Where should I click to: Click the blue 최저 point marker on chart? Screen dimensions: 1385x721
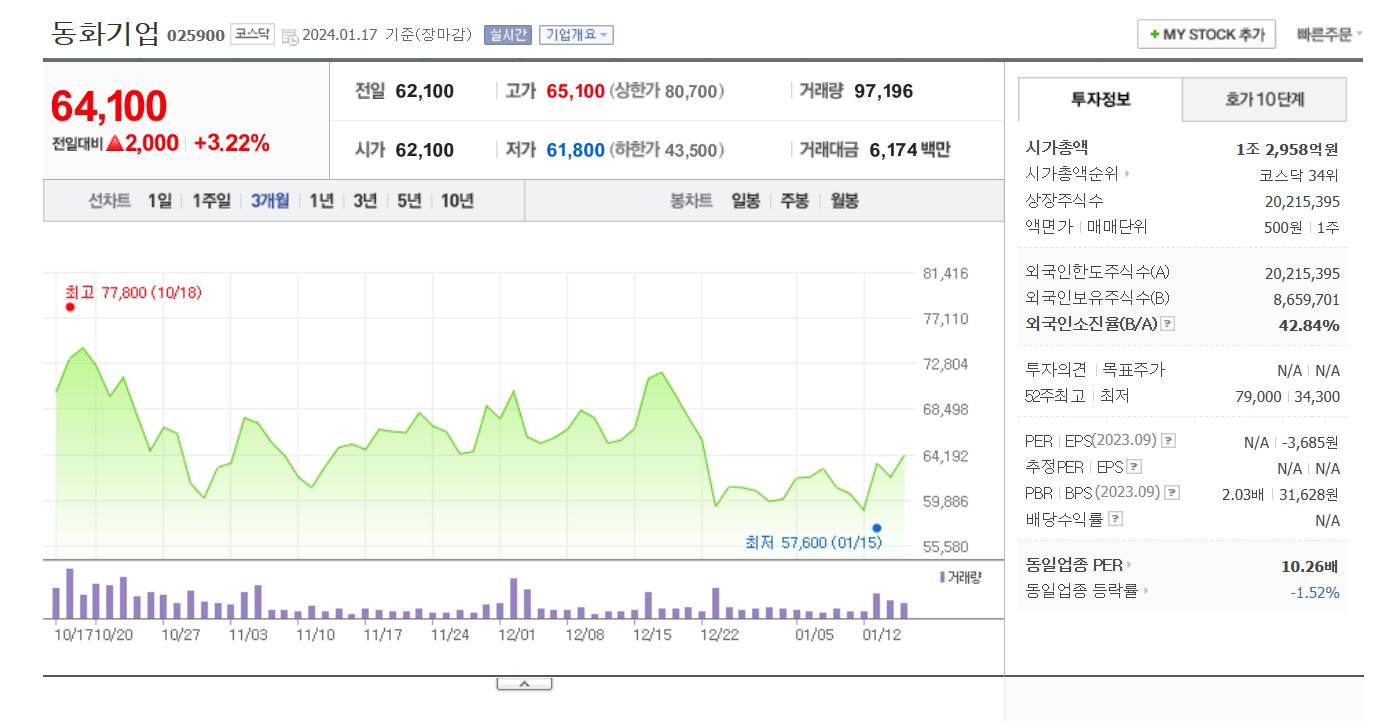click(x=876, y=528)
